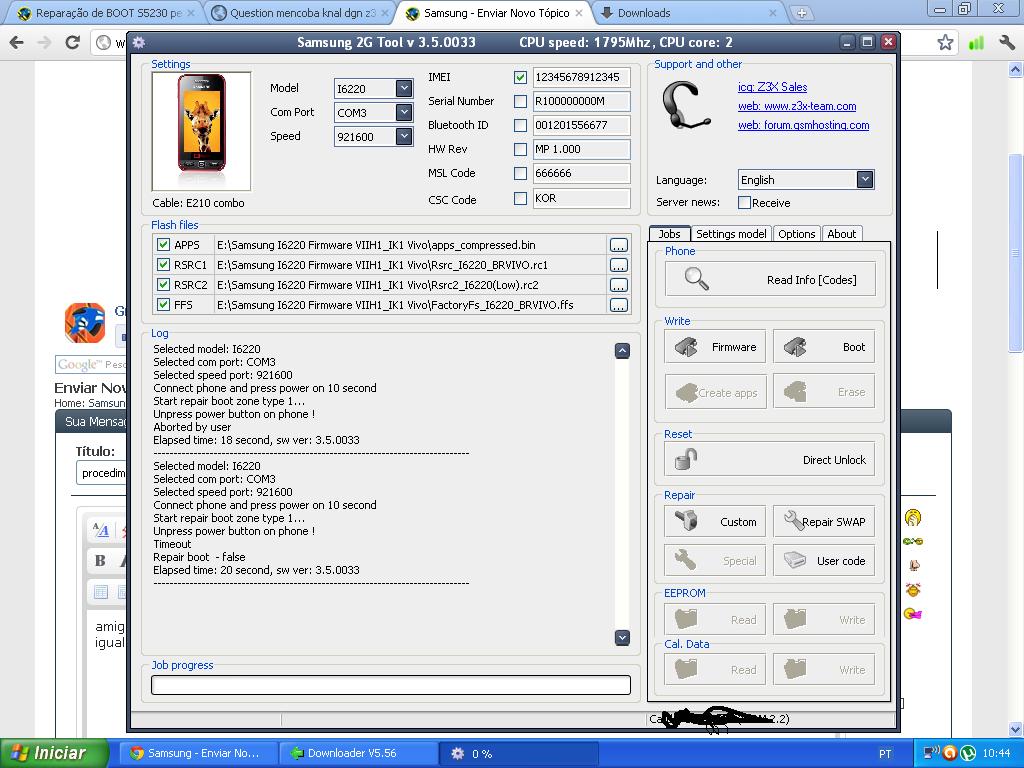The width and height of the screenshot is (1024, 768).
Task: Click the Samsung - Enviar No... taskbar item
Action: [x=199, y=753]
